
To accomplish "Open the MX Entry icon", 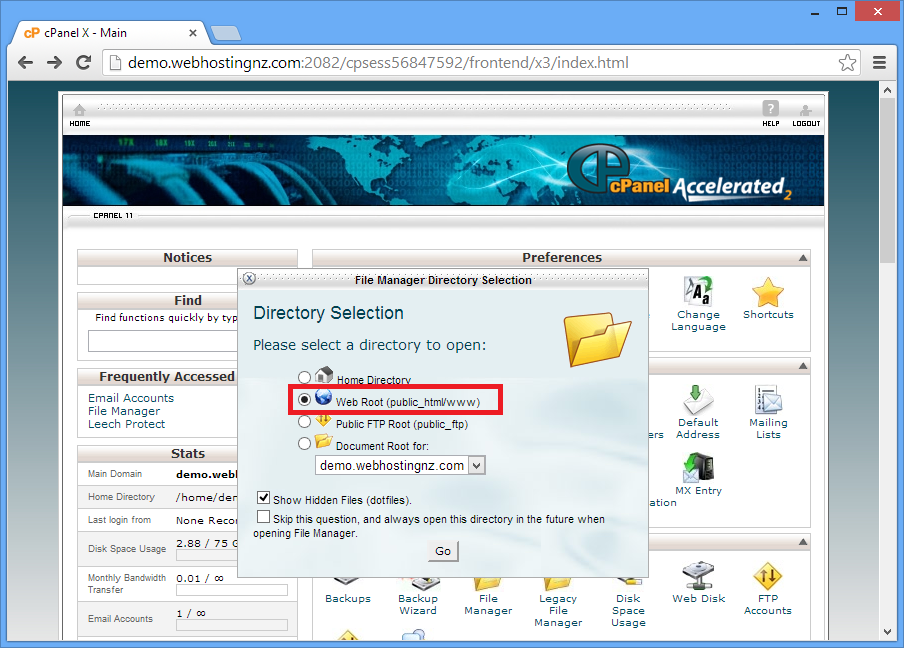I will [698, 468].
